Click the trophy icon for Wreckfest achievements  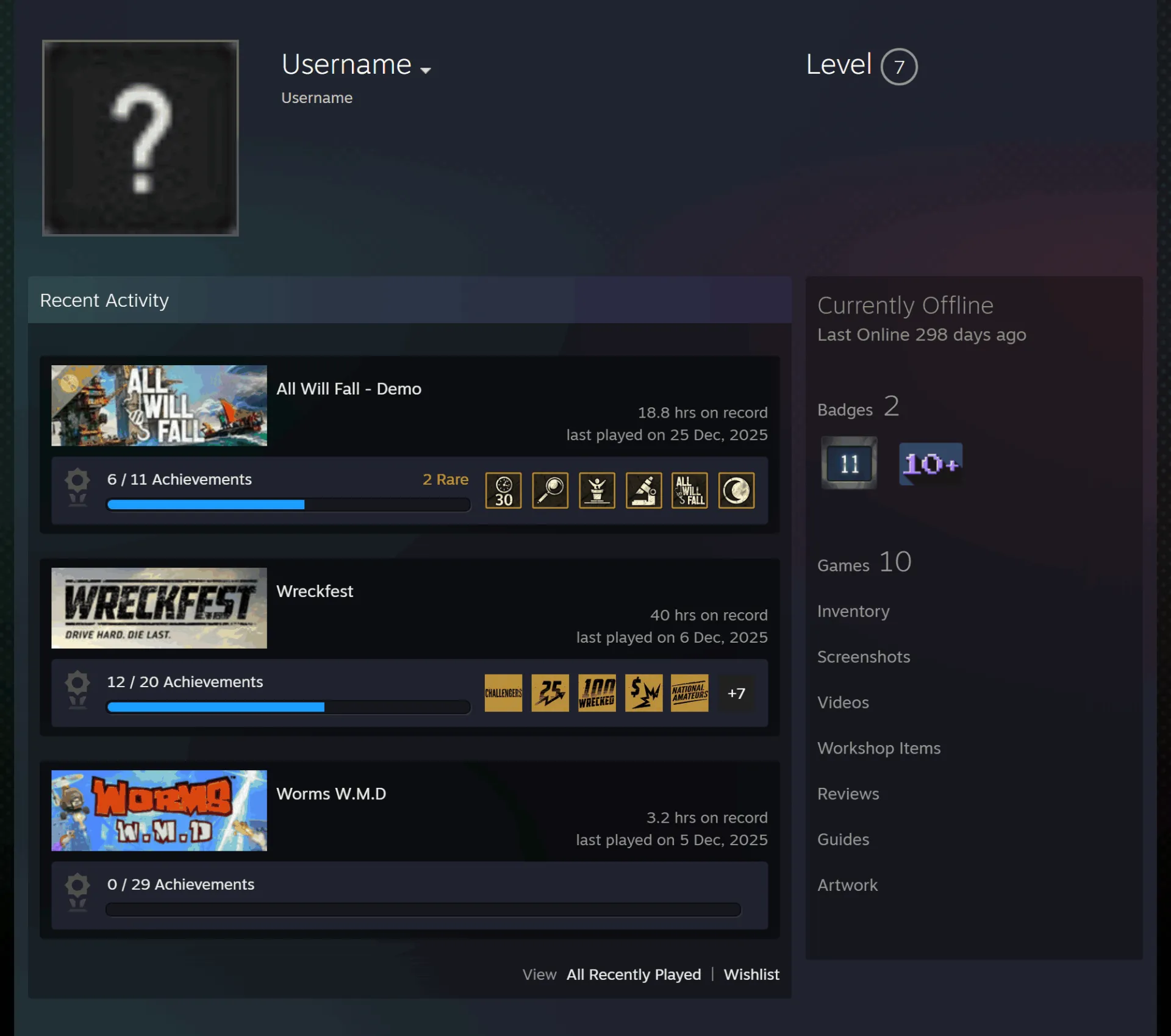coord(77,690)
